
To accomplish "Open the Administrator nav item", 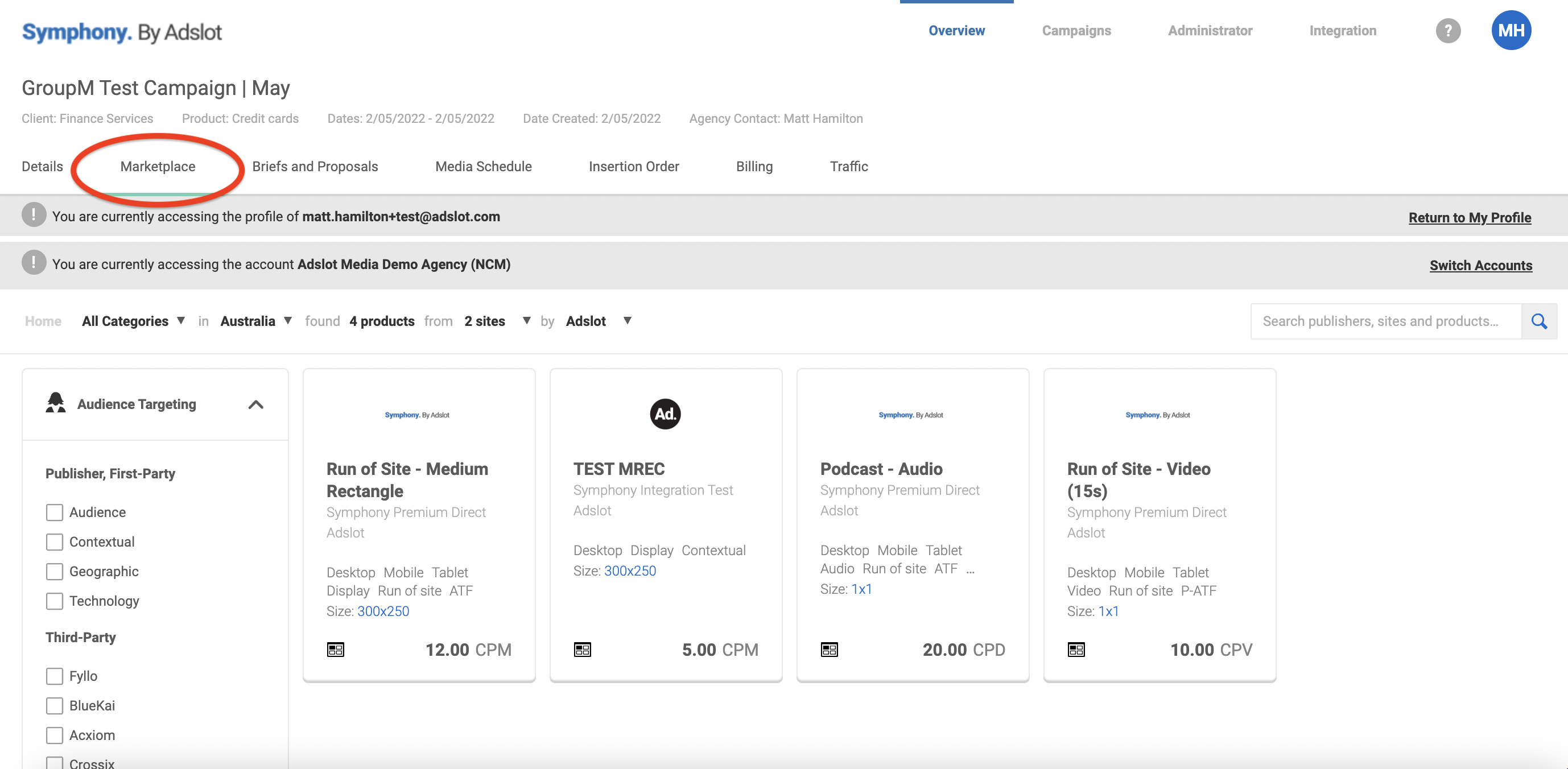I will point(1210,30).
